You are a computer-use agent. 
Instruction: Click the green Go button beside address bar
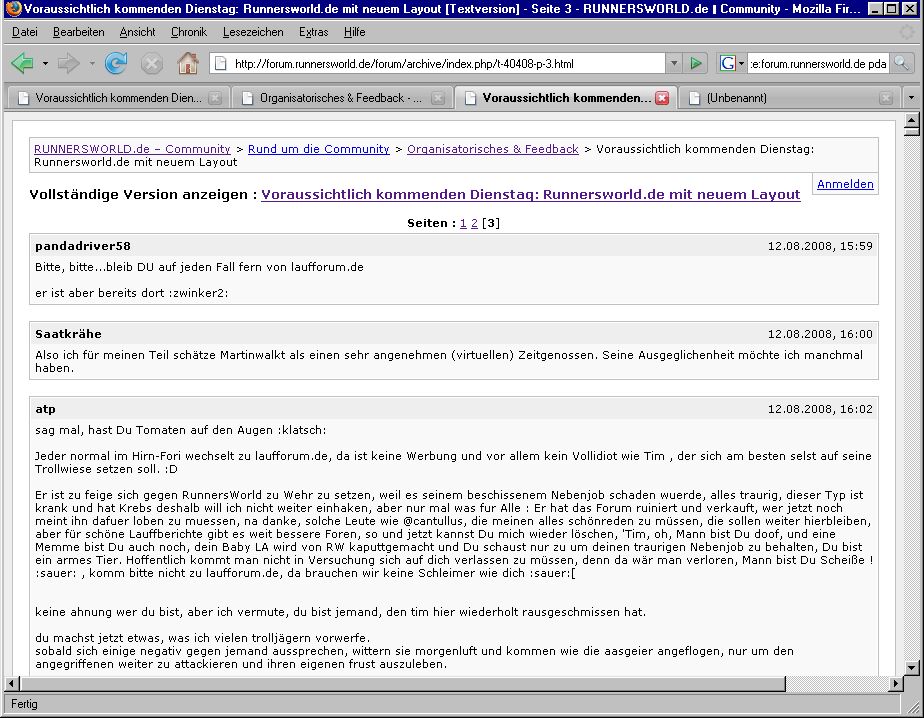coord(696,63)
